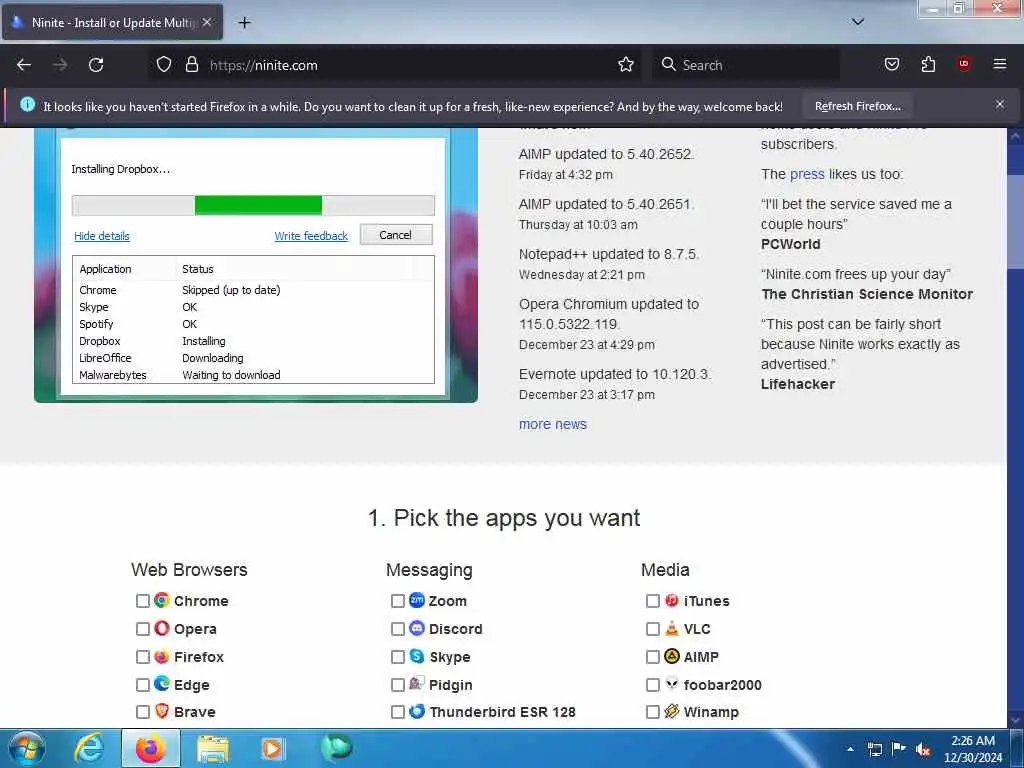1024x768 pixels.
Task: Click the muted volume tray icon
Action: [923, 749]
